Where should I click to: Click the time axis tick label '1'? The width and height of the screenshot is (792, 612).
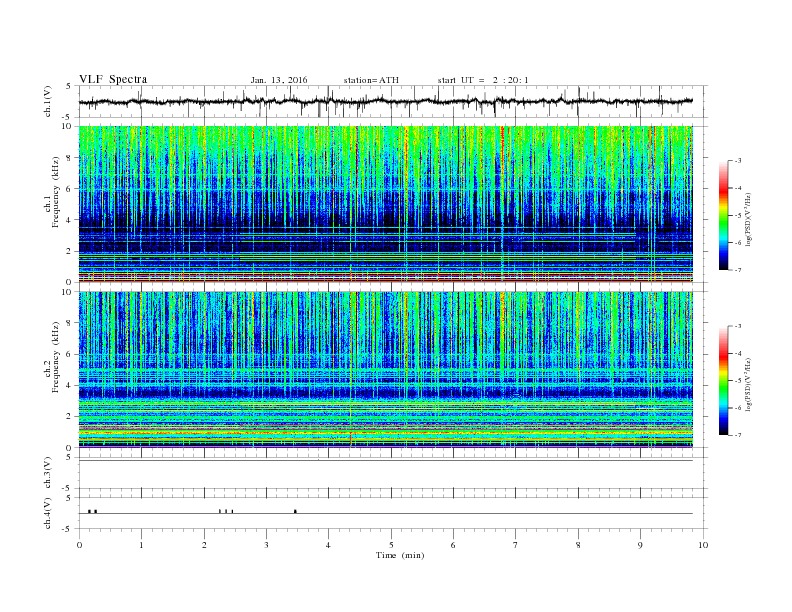click(141, 545)
